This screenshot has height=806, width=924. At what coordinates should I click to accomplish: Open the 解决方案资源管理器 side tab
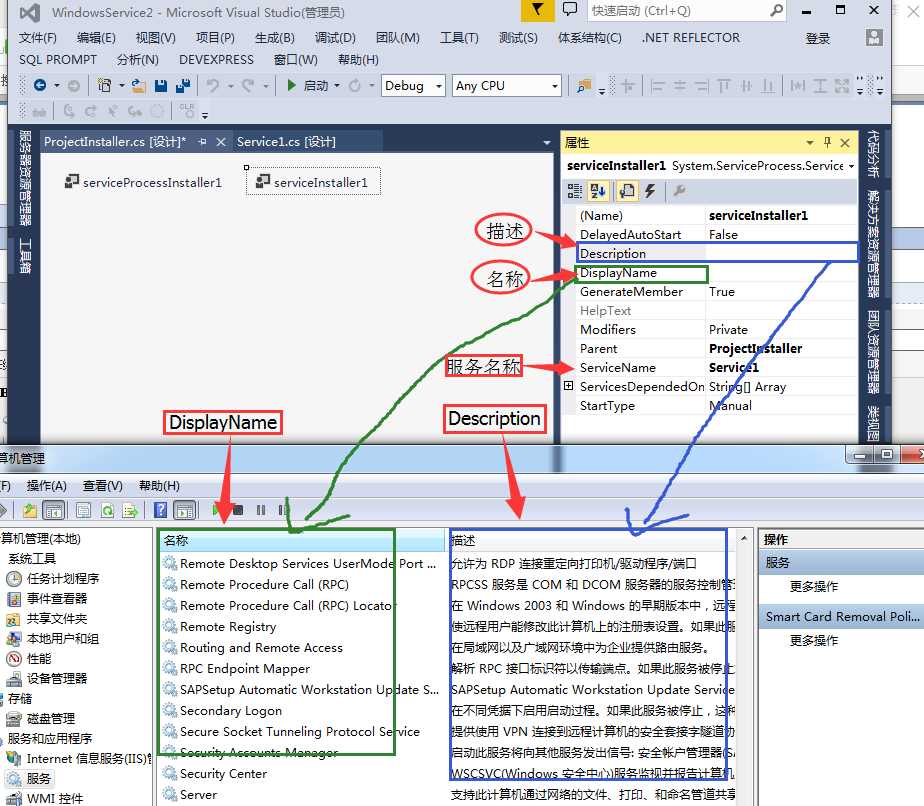(873, 244)
